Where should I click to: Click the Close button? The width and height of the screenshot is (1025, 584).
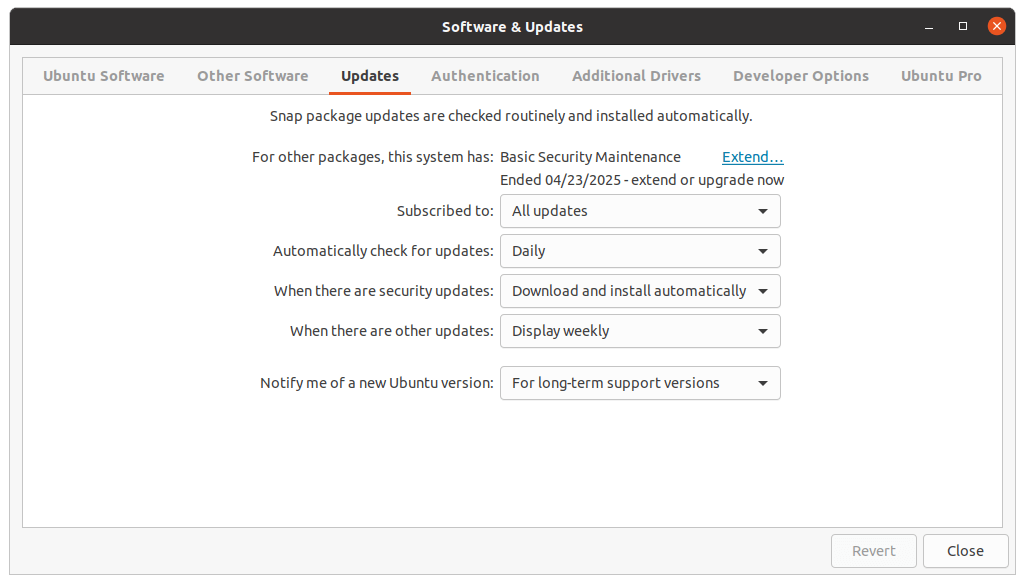click(x=964, y=551)
